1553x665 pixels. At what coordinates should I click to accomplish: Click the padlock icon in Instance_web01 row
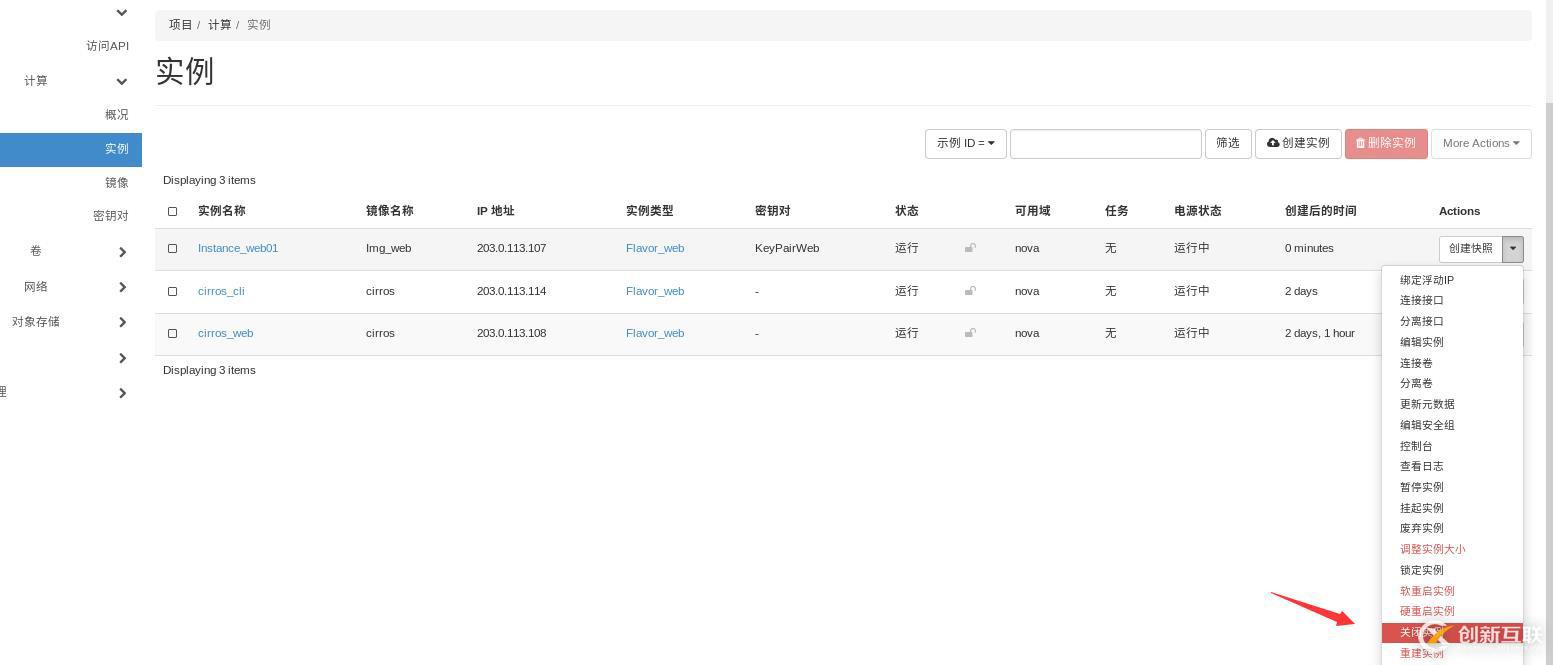[x=970, y=248]
